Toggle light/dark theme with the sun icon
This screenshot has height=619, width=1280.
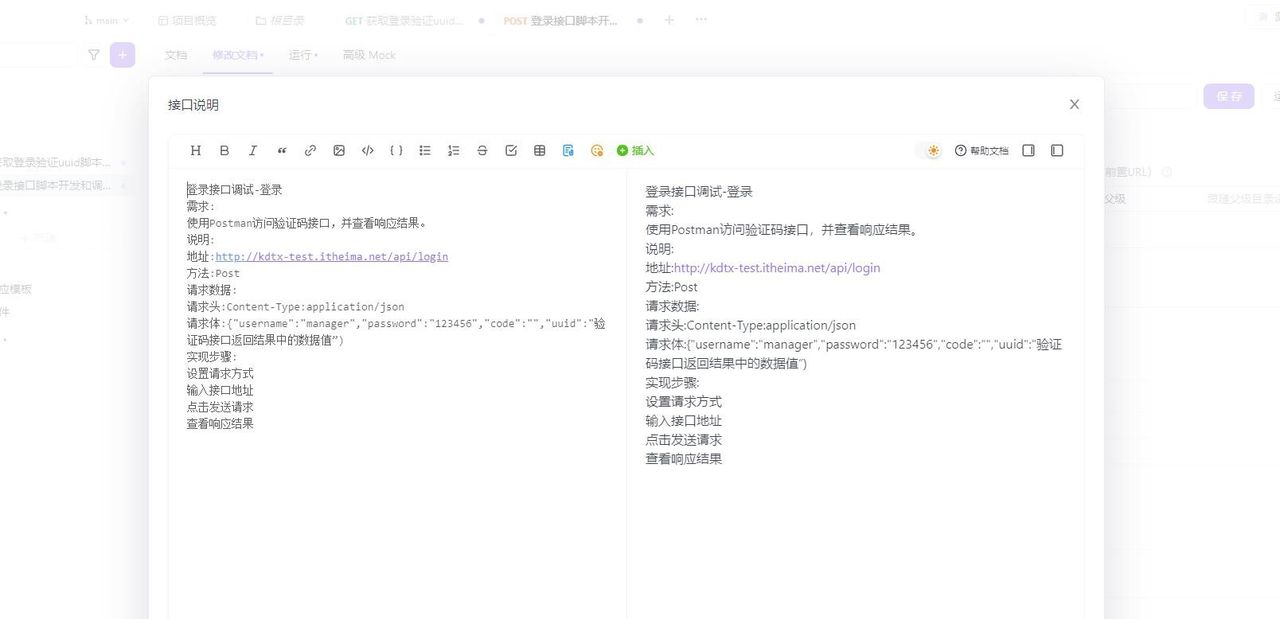930,150
